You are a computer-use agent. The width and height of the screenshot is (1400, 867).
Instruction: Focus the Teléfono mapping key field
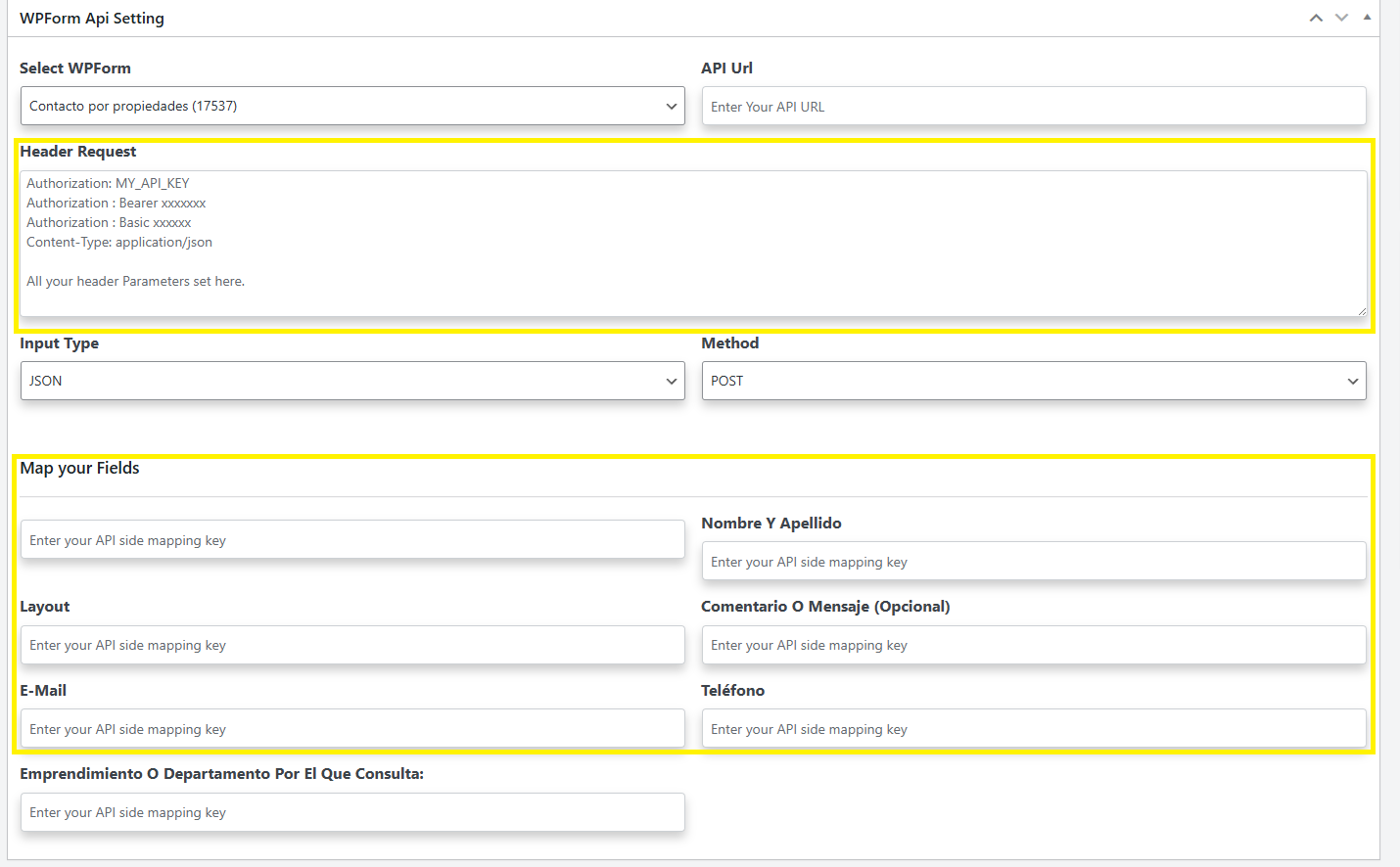tap(1033, 729)
